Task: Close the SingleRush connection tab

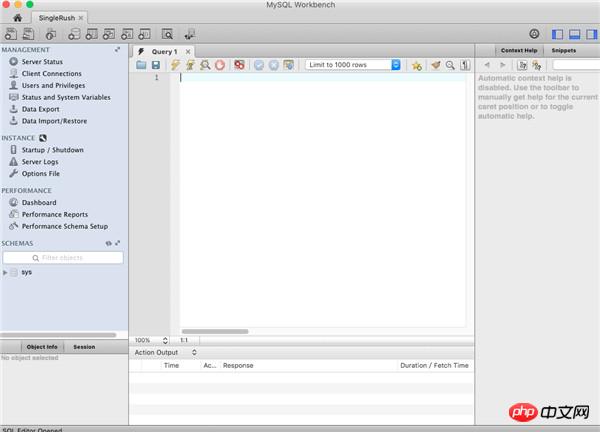Action: pos(81,18)
